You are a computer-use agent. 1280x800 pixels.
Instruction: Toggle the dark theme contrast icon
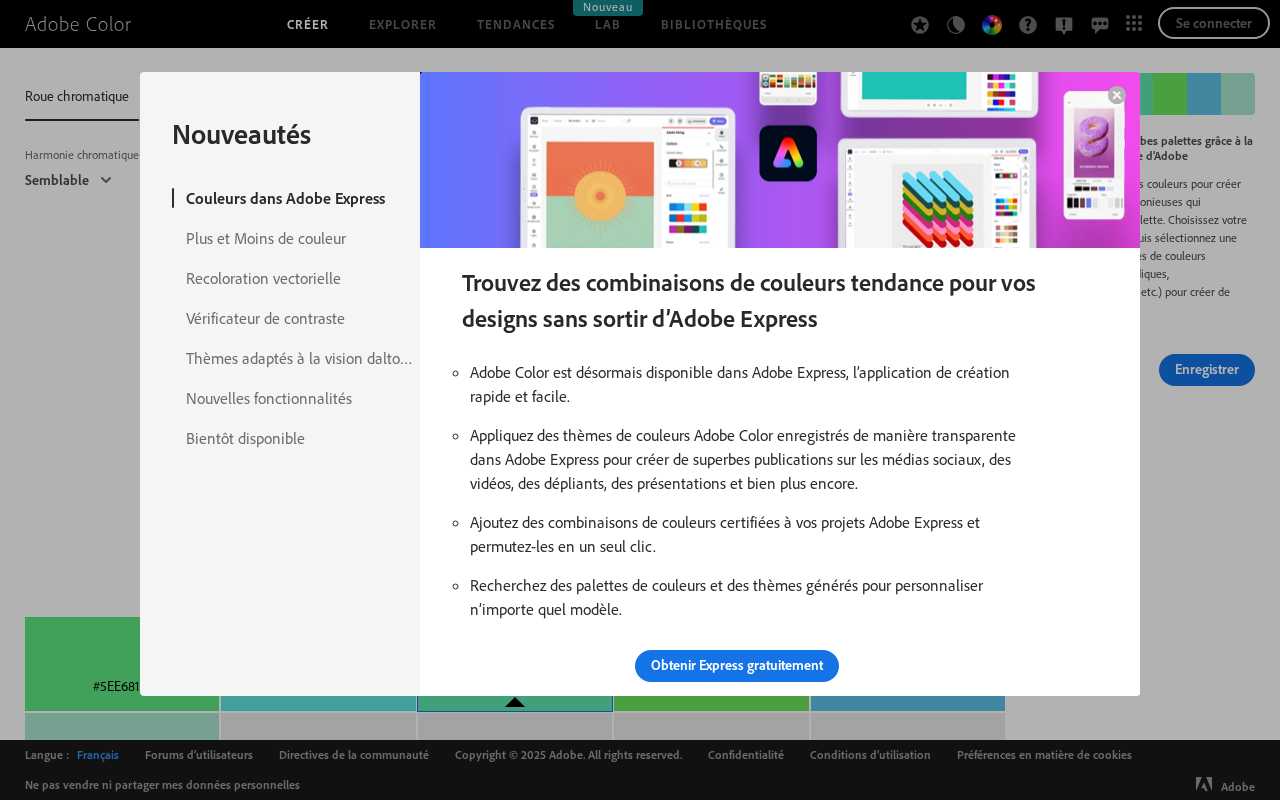click(956, 24)
